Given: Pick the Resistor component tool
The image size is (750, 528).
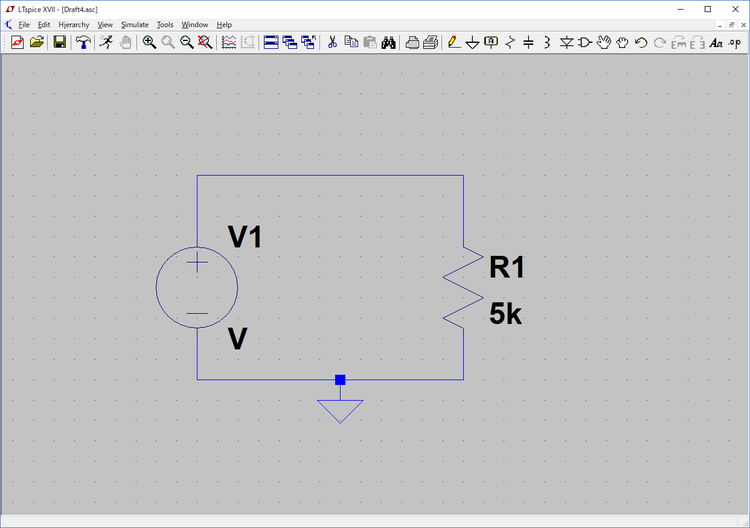Looking at the screenshot, I should [510, 42].
